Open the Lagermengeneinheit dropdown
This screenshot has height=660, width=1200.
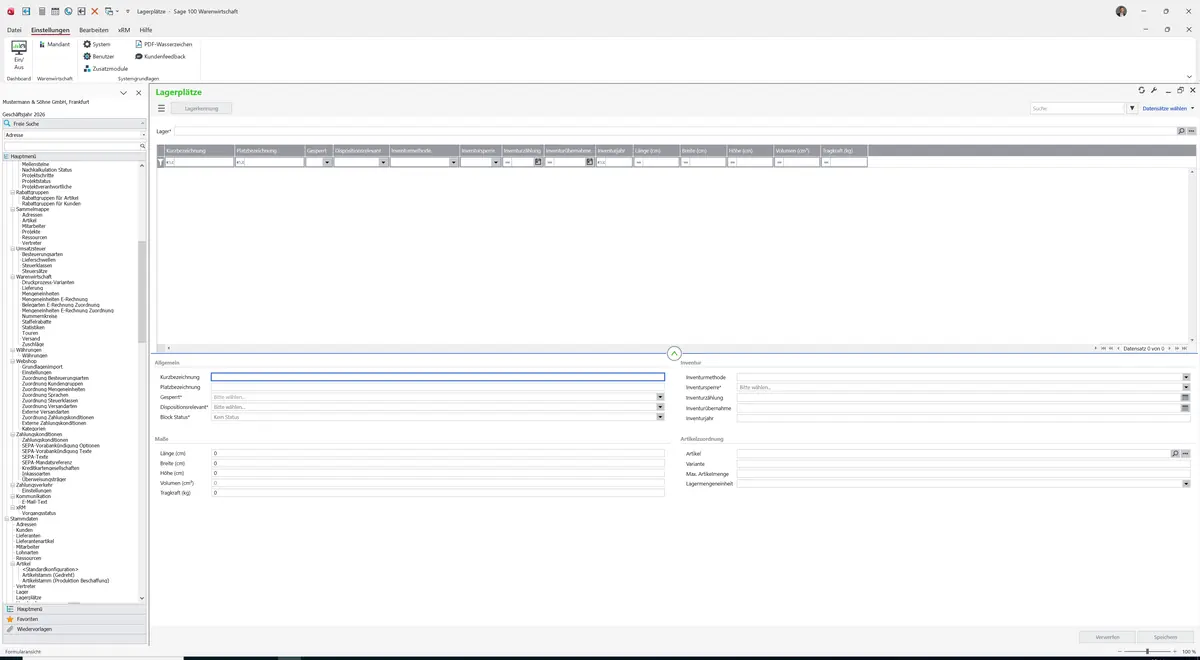click(1186, 484)
